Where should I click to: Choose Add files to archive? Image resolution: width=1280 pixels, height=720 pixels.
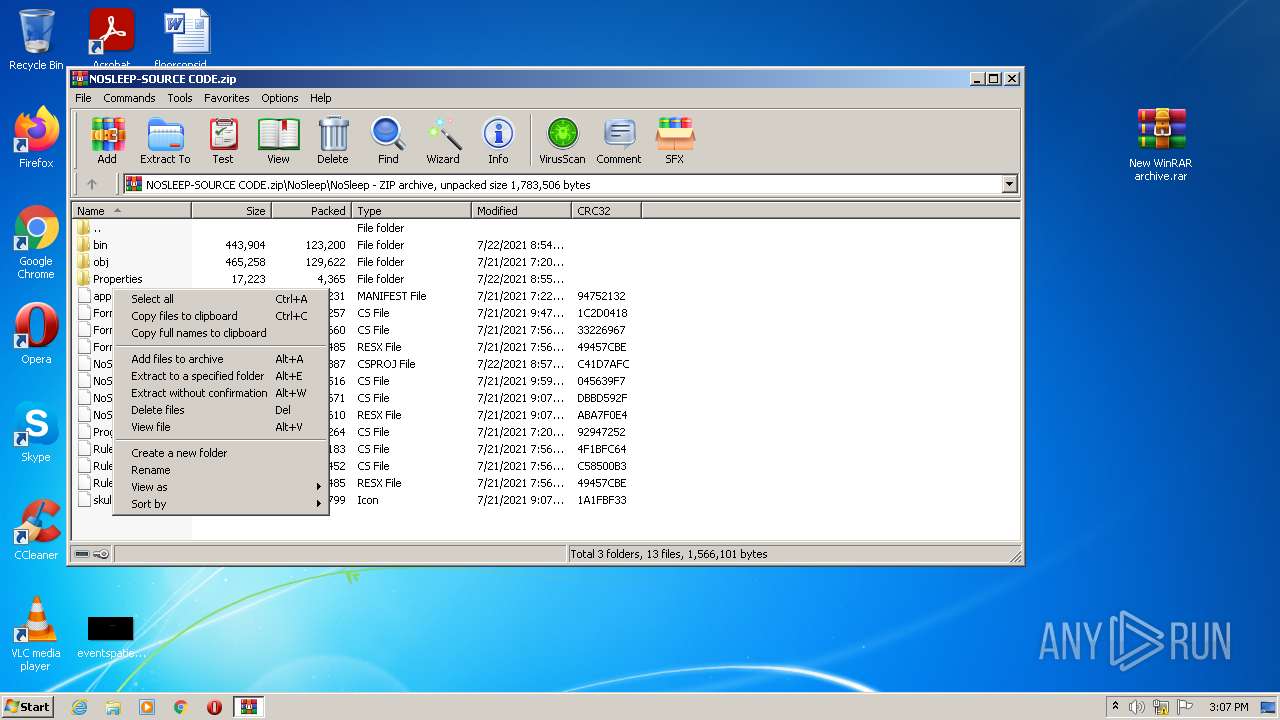pos(221,359)
